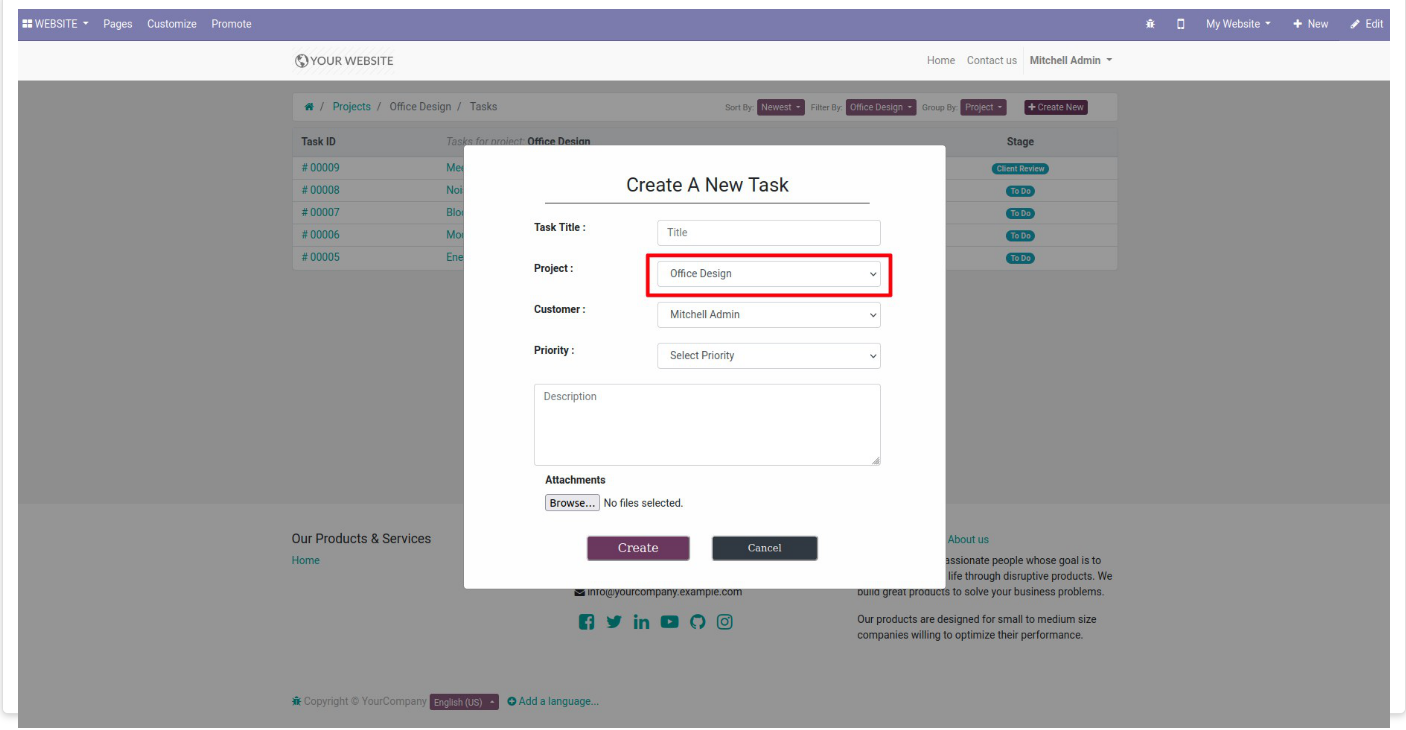Click the Create button in the dialog
This screenshot has width=1406, height=730.
(x=638, y=548)
